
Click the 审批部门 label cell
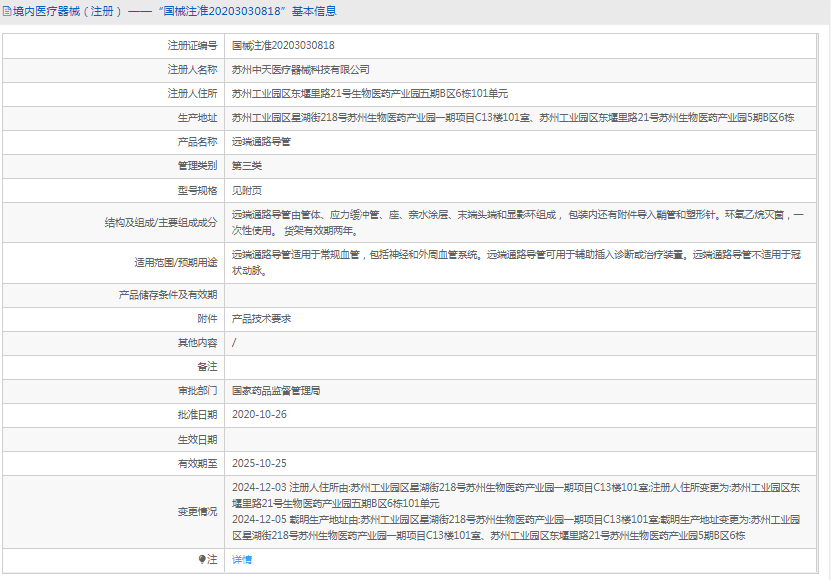tap(113, 391)
